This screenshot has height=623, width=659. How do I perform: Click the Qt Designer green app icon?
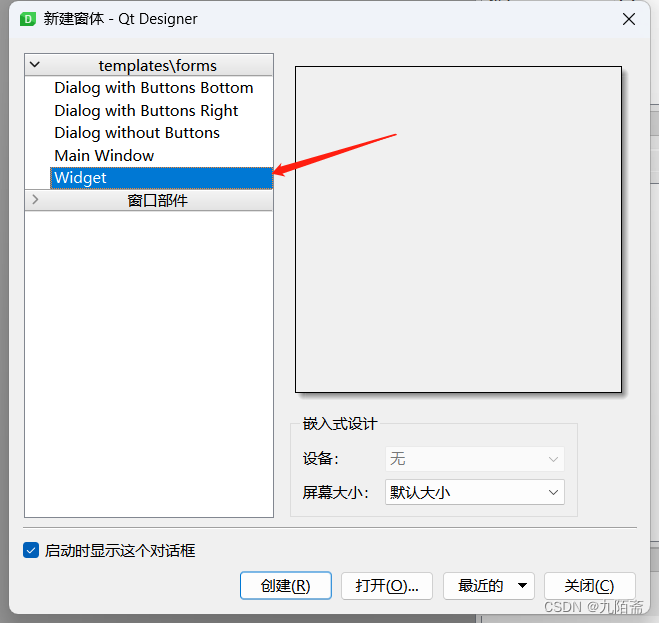(x=28, y=19)
